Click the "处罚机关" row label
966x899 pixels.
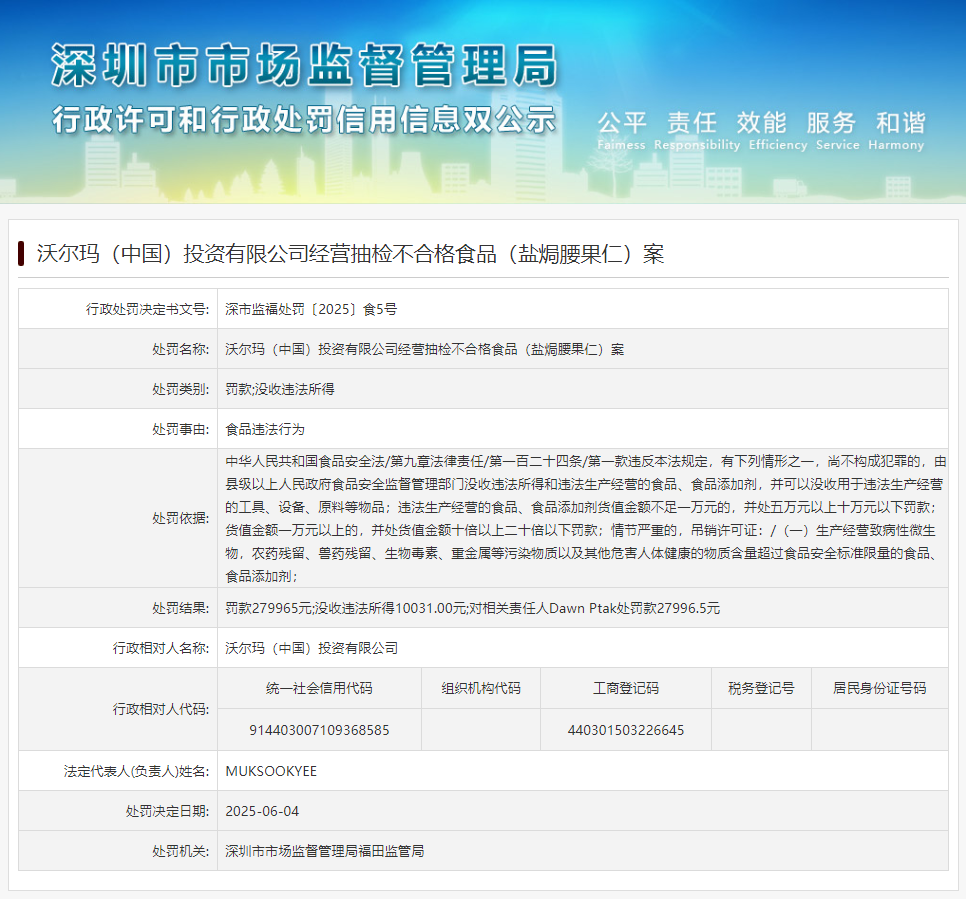coord(181,852)
